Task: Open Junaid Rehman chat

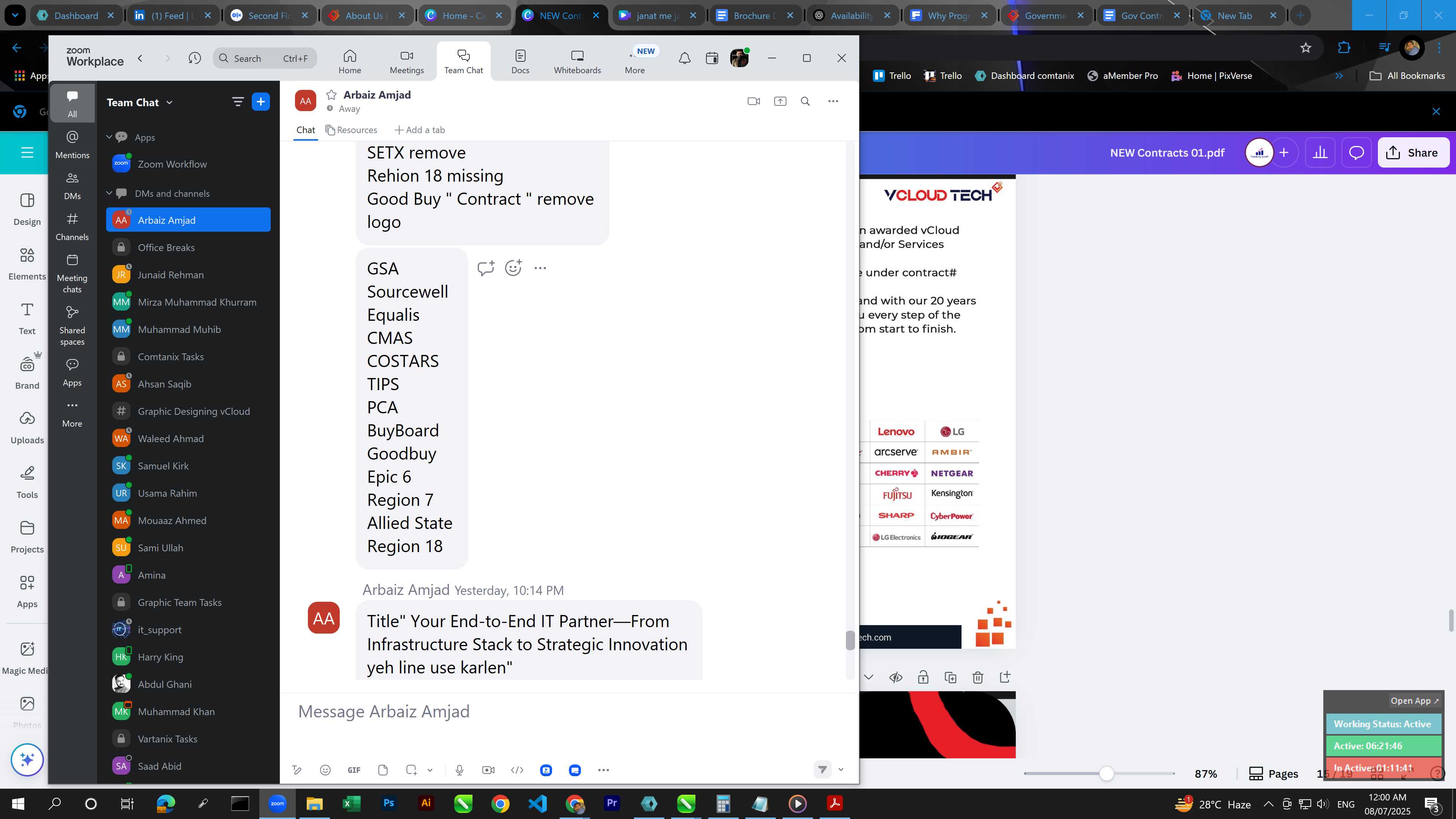Action: click(188, 275)
